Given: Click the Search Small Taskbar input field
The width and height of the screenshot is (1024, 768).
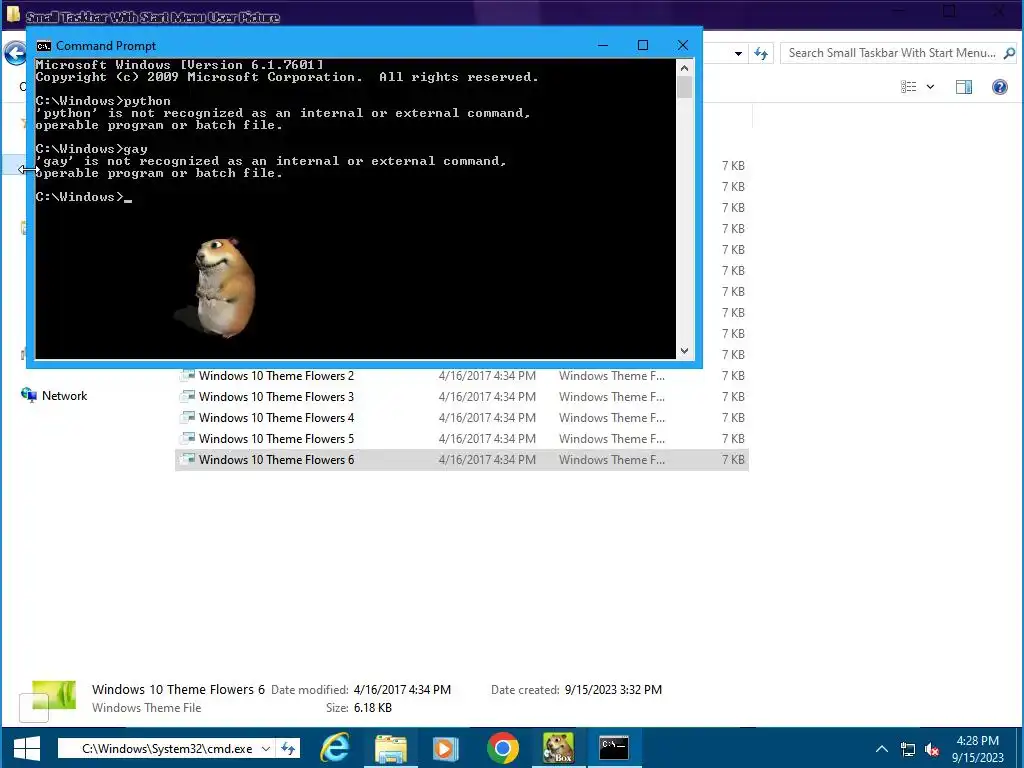Looking at the screenshot, I should click(892, 53).
